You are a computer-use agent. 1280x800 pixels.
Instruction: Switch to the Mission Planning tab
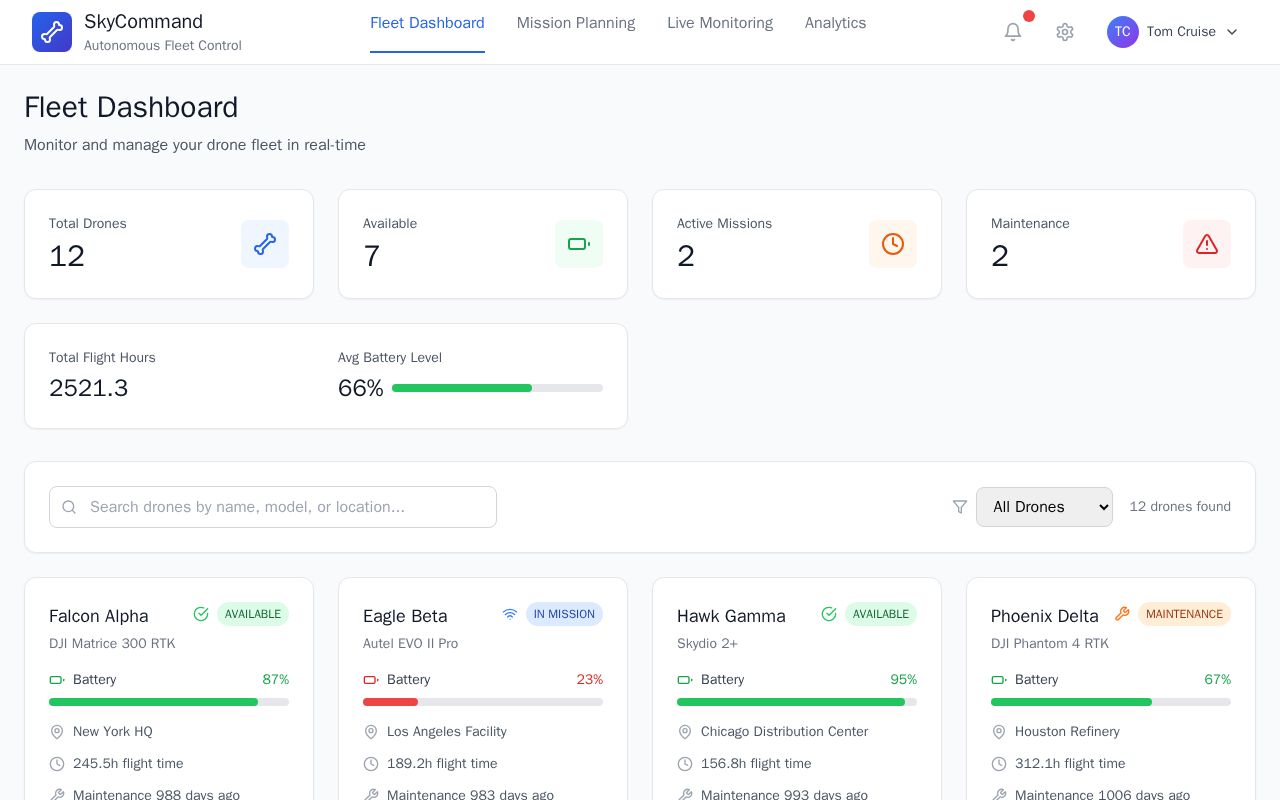point(576,23)
